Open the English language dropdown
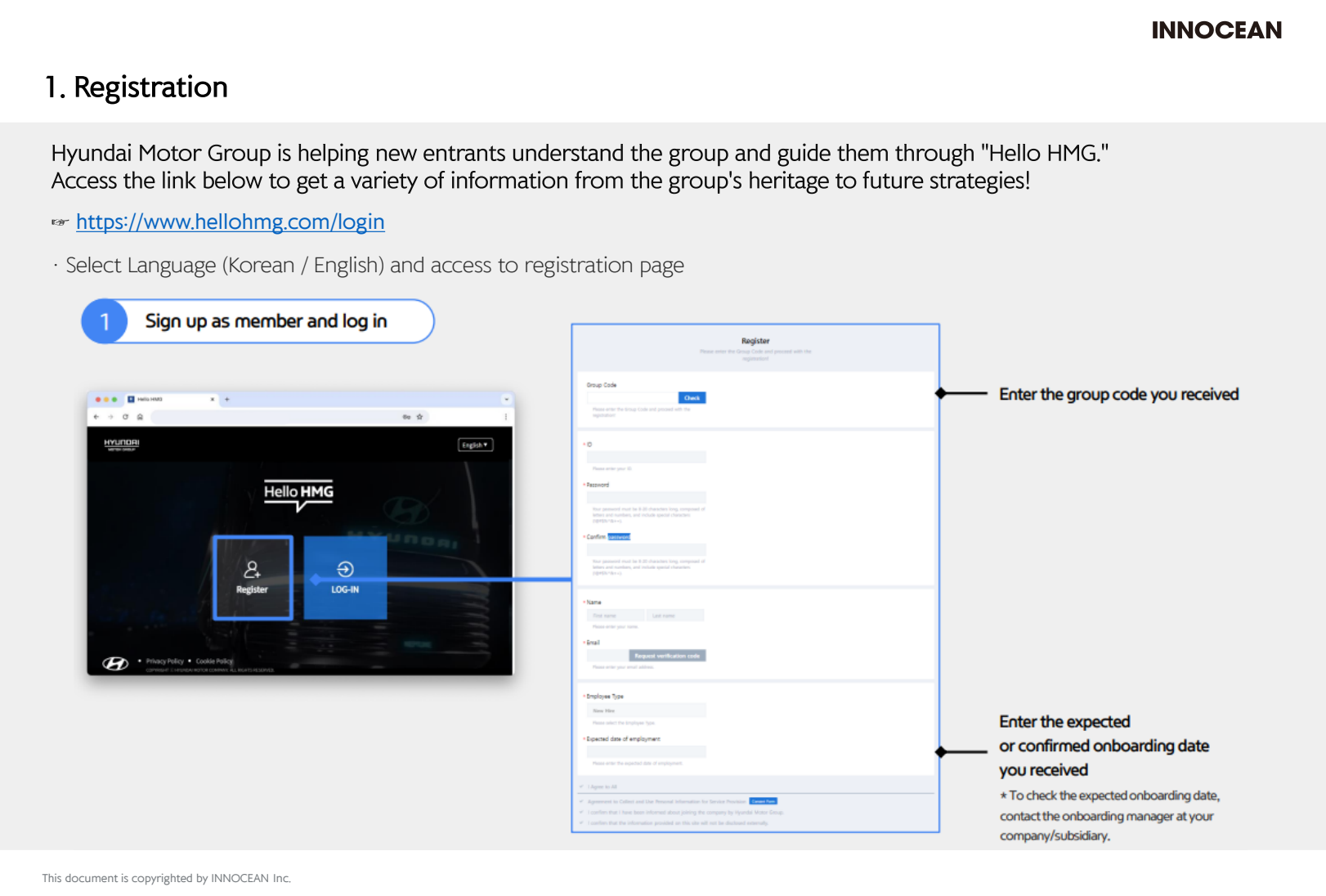 [x=475, y=445]
